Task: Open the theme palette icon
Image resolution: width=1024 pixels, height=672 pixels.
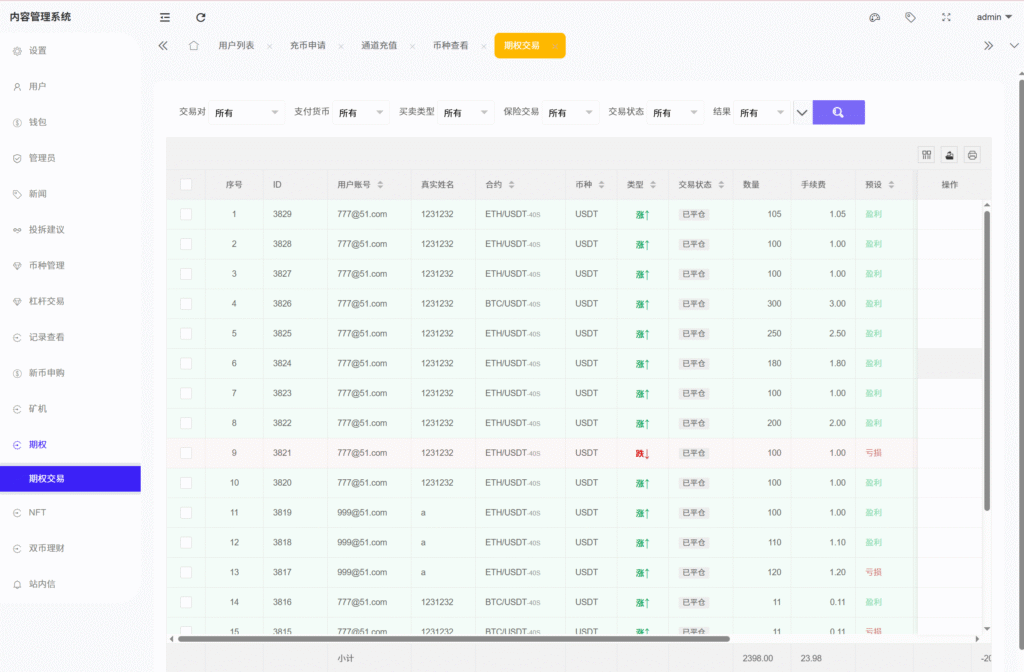Action: pyautogui.click(x=875, y=17)
